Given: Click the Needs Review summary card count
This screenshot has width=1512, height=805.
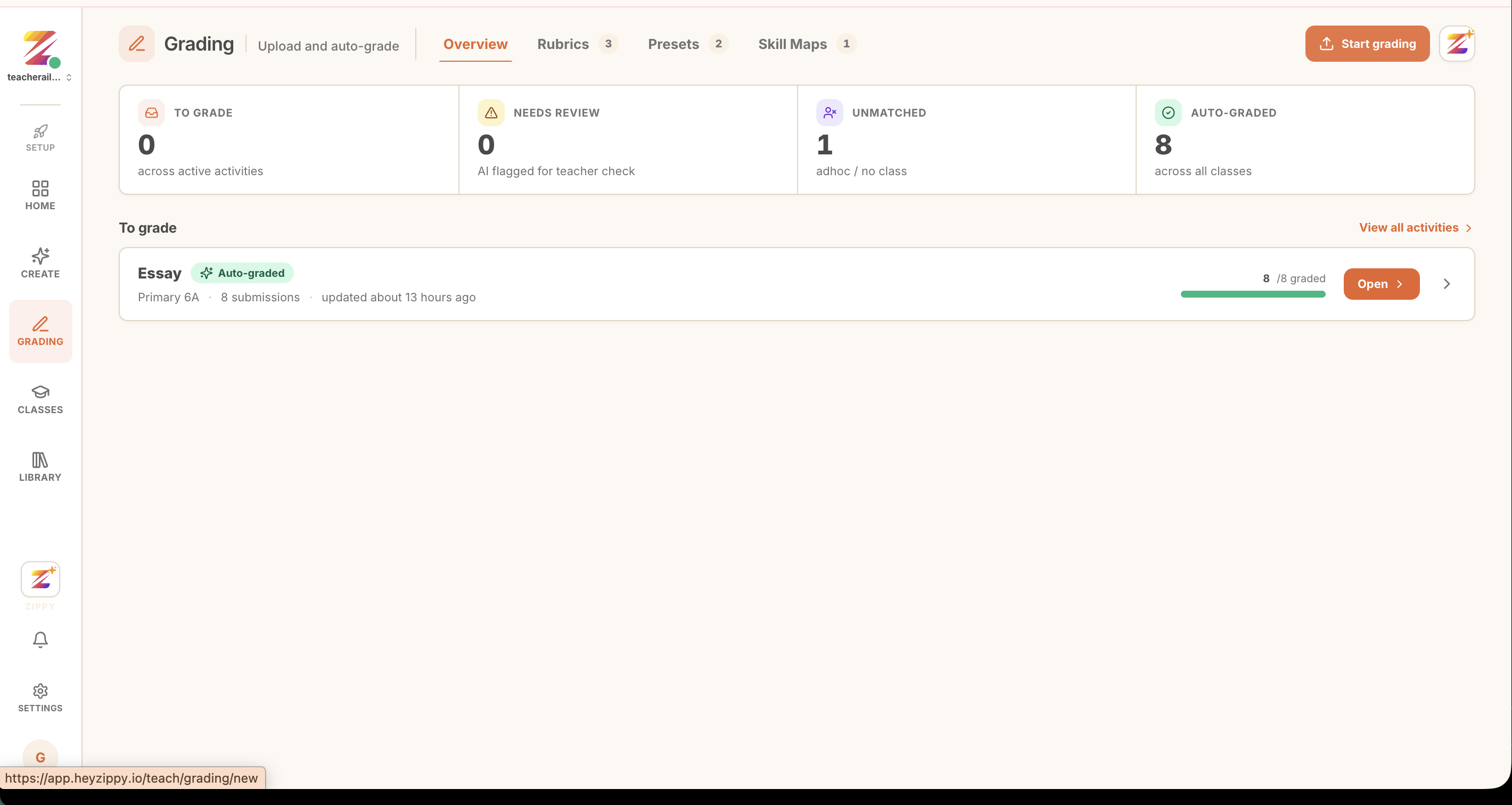Looking at the screenshot, I should tap(486, 145).
